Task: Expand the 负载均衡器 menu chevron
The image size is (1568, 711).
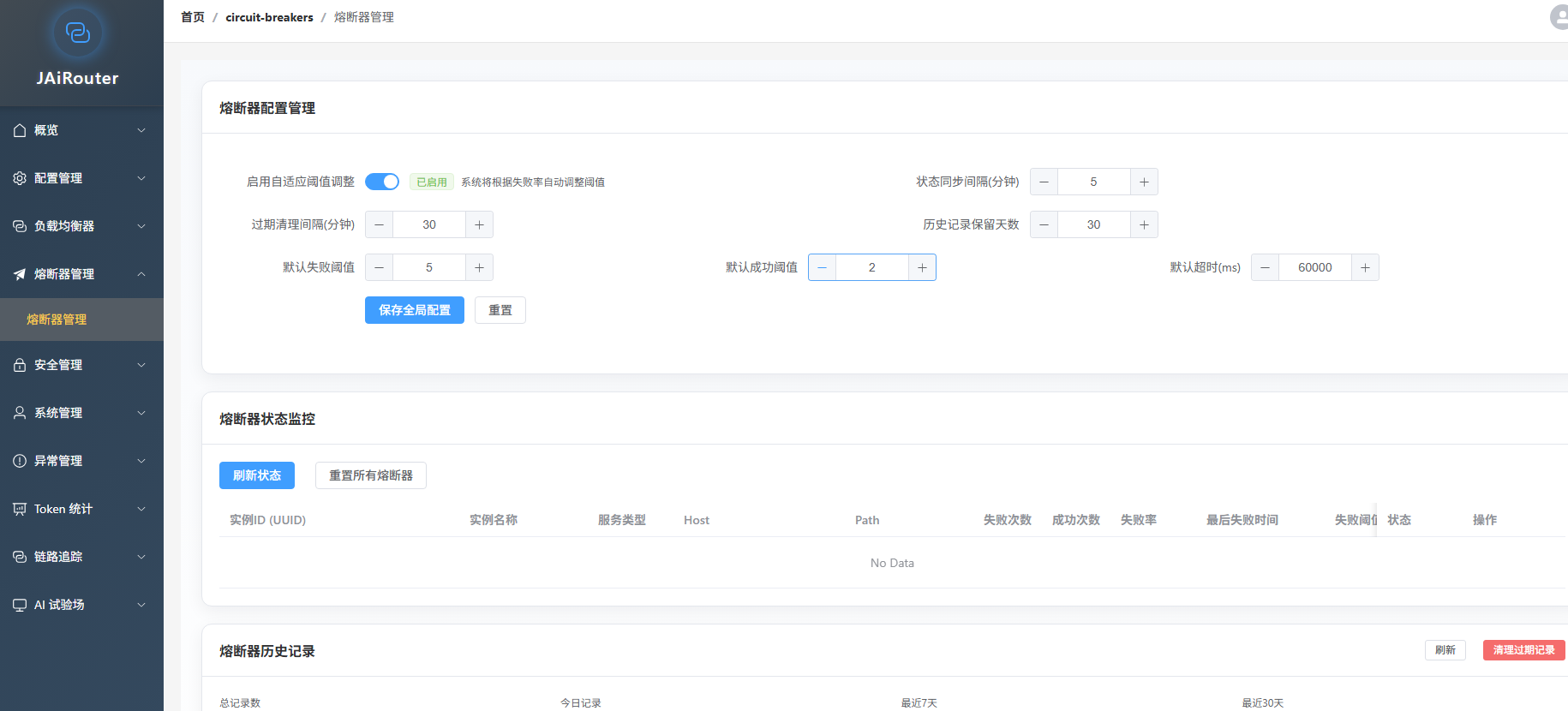Action: coord(141,226)
